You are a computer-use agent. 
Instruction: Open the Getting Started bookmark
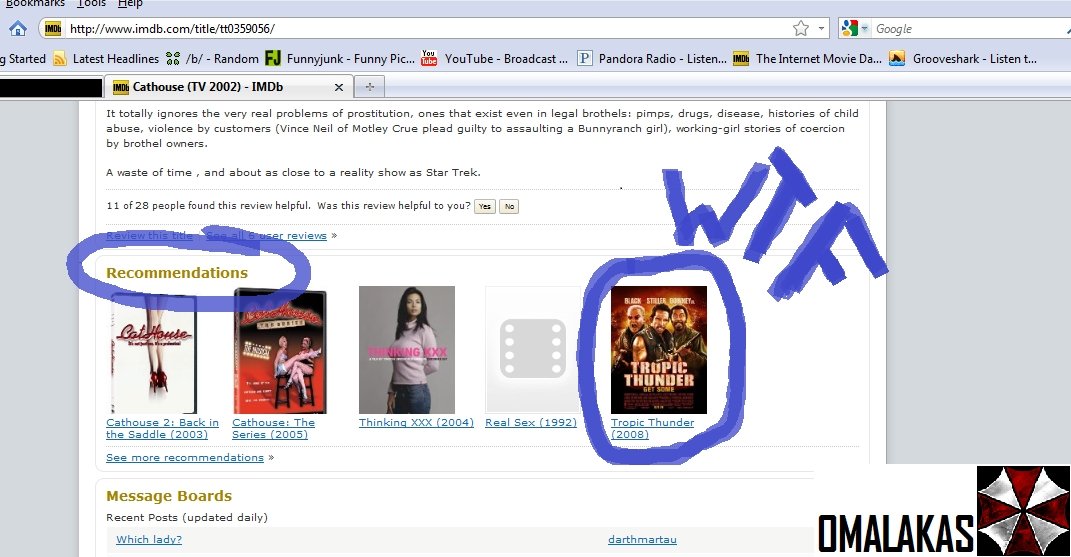coord(23,59)
